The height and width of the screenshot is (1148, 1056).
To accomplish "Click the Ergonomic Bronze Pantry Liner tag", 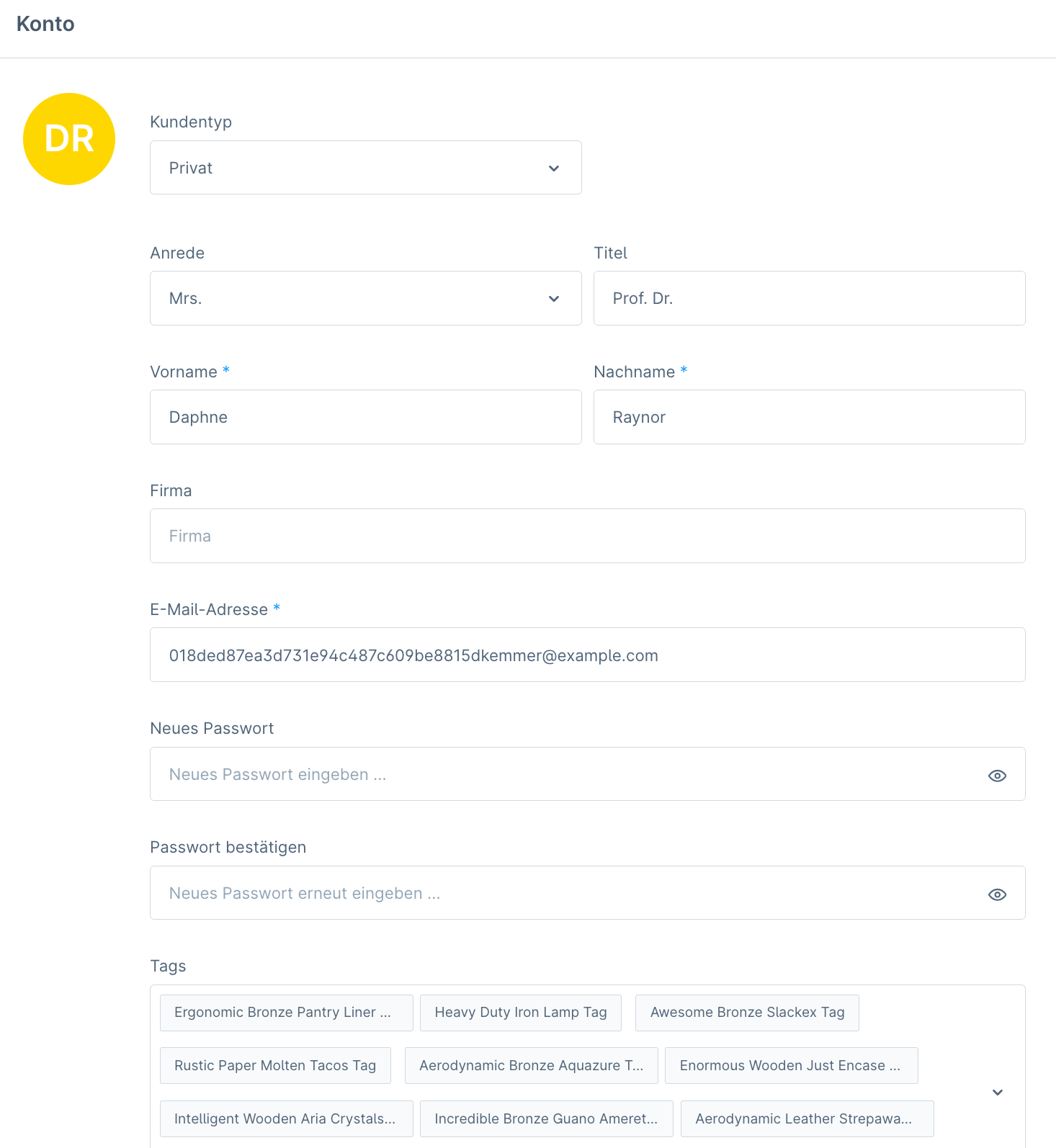I will 286,1012.
